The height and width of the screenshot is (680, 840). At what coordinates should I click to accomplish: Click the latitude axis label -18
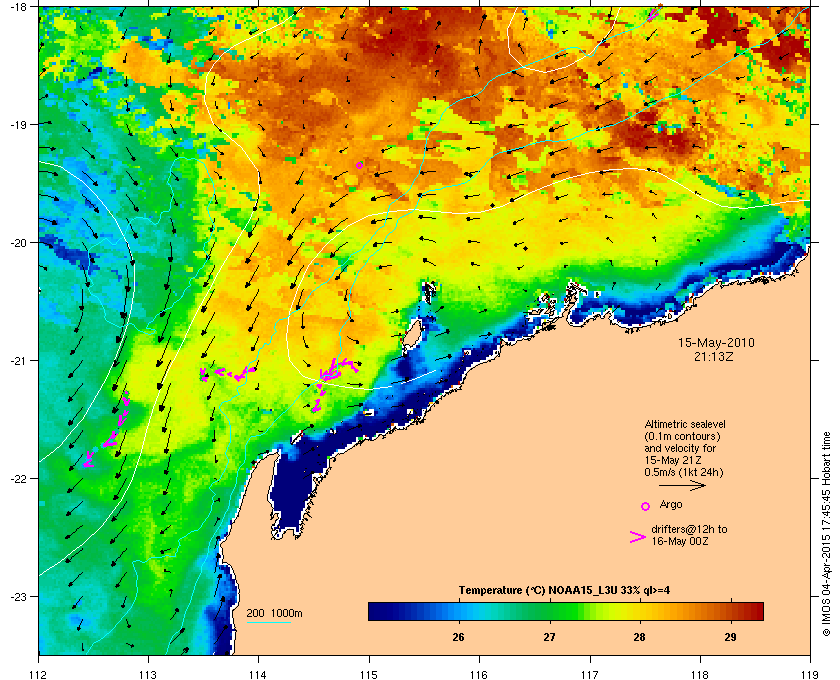[18, 7]
